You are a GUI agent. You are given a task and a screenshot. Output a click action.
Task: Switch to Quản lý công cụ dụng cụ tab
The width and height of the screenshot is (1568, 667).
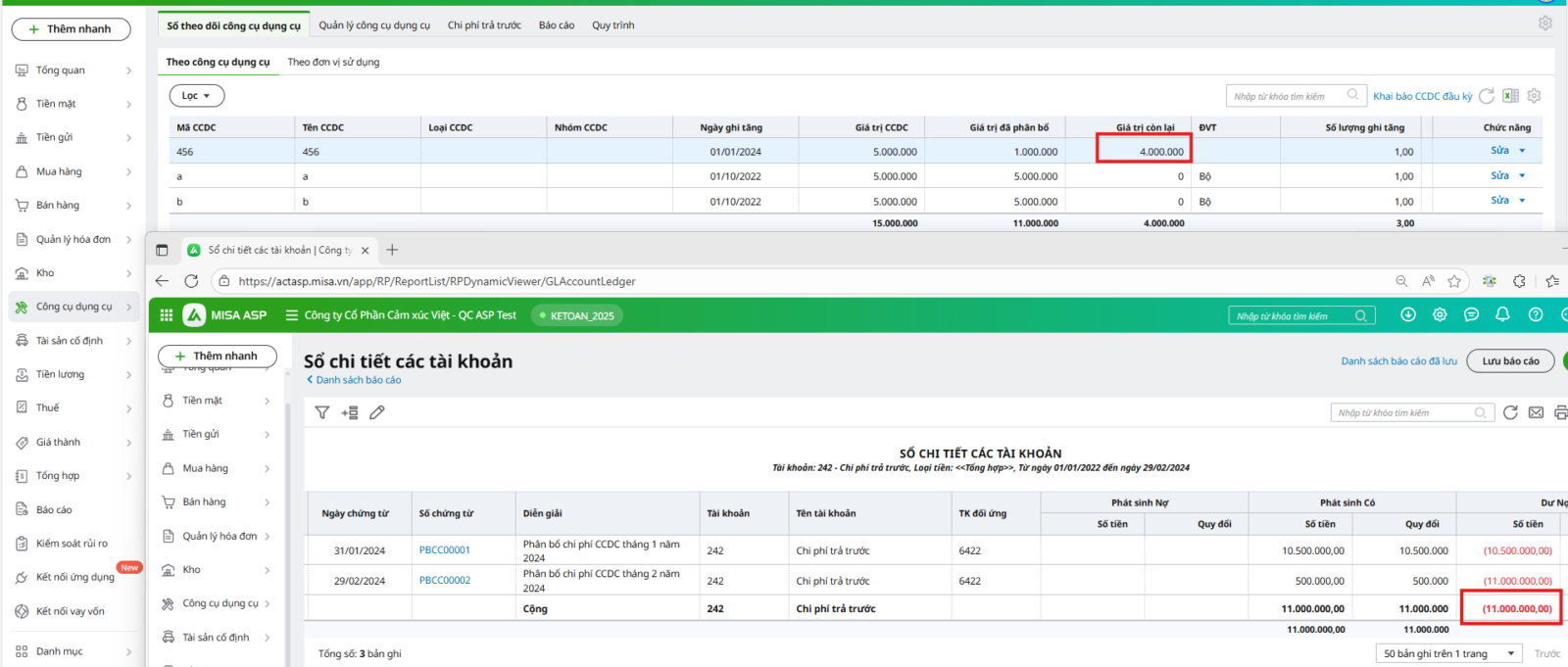[x=374, y=25]
